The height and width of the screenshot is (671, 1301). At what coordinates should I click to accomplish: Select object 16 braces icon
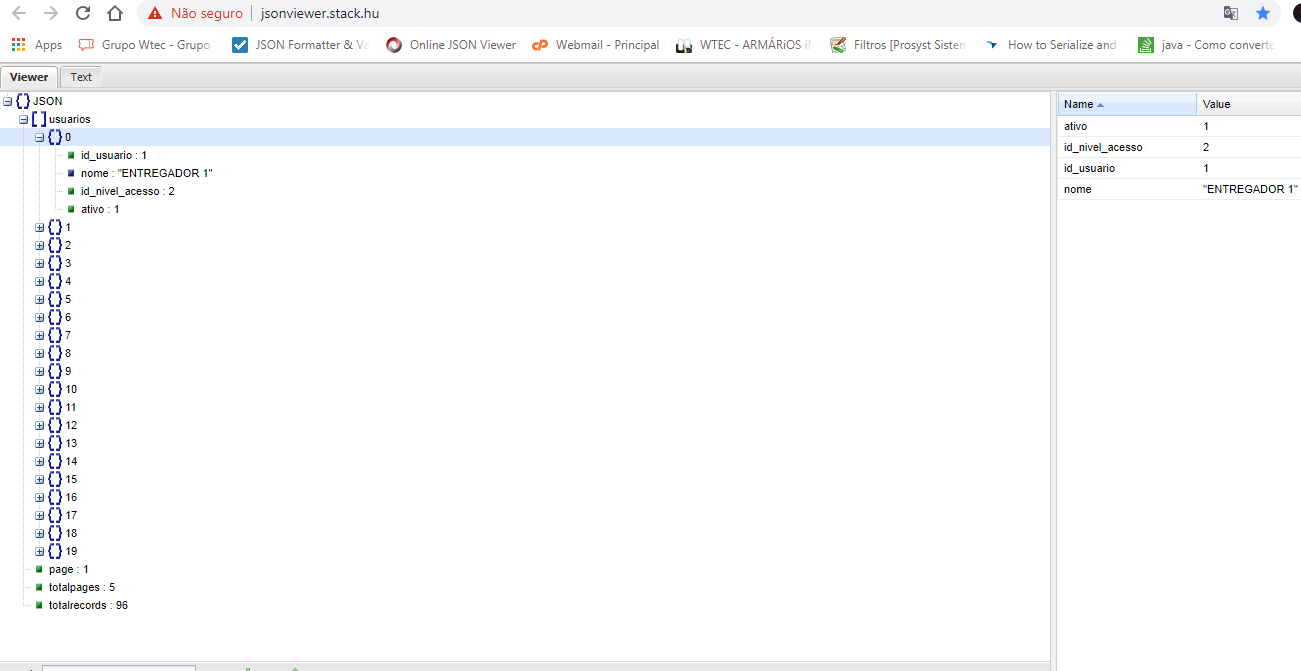click(55, 497)
